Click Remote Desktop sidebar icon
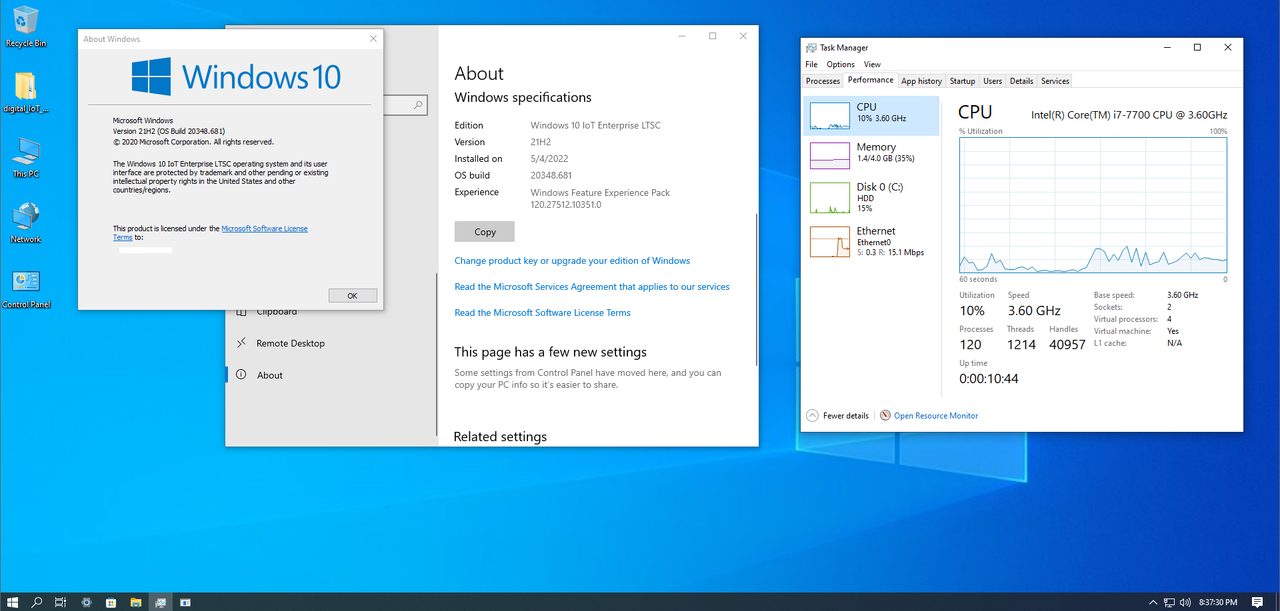The width and height of the screenshot is (1280, 611). pos(241,343)
